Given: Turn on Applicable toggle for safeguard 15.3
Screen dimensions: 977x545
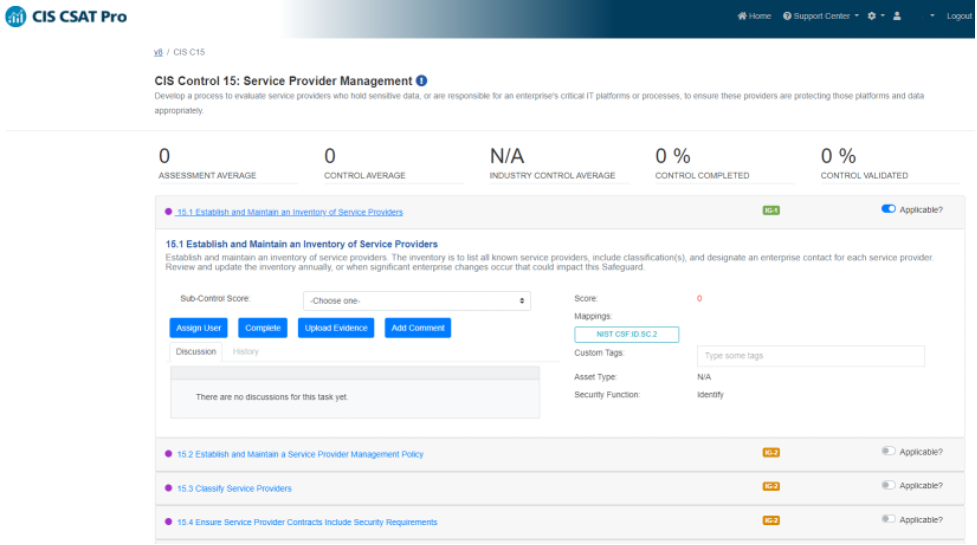Looking at the screenshot, I should tap(888, 485).
